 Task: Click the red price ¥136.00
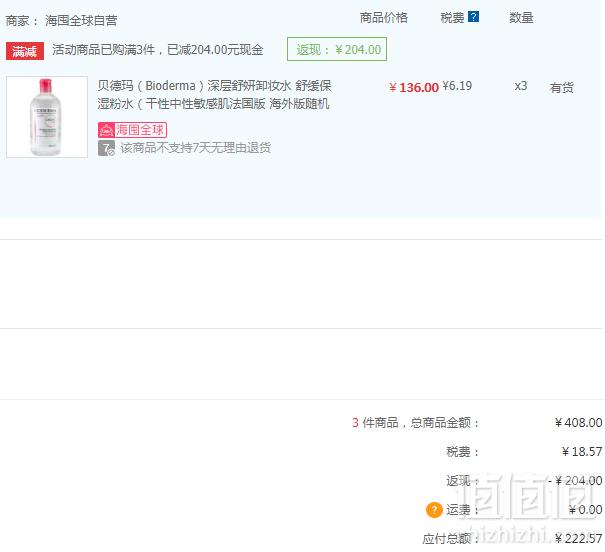click(414, 88)
